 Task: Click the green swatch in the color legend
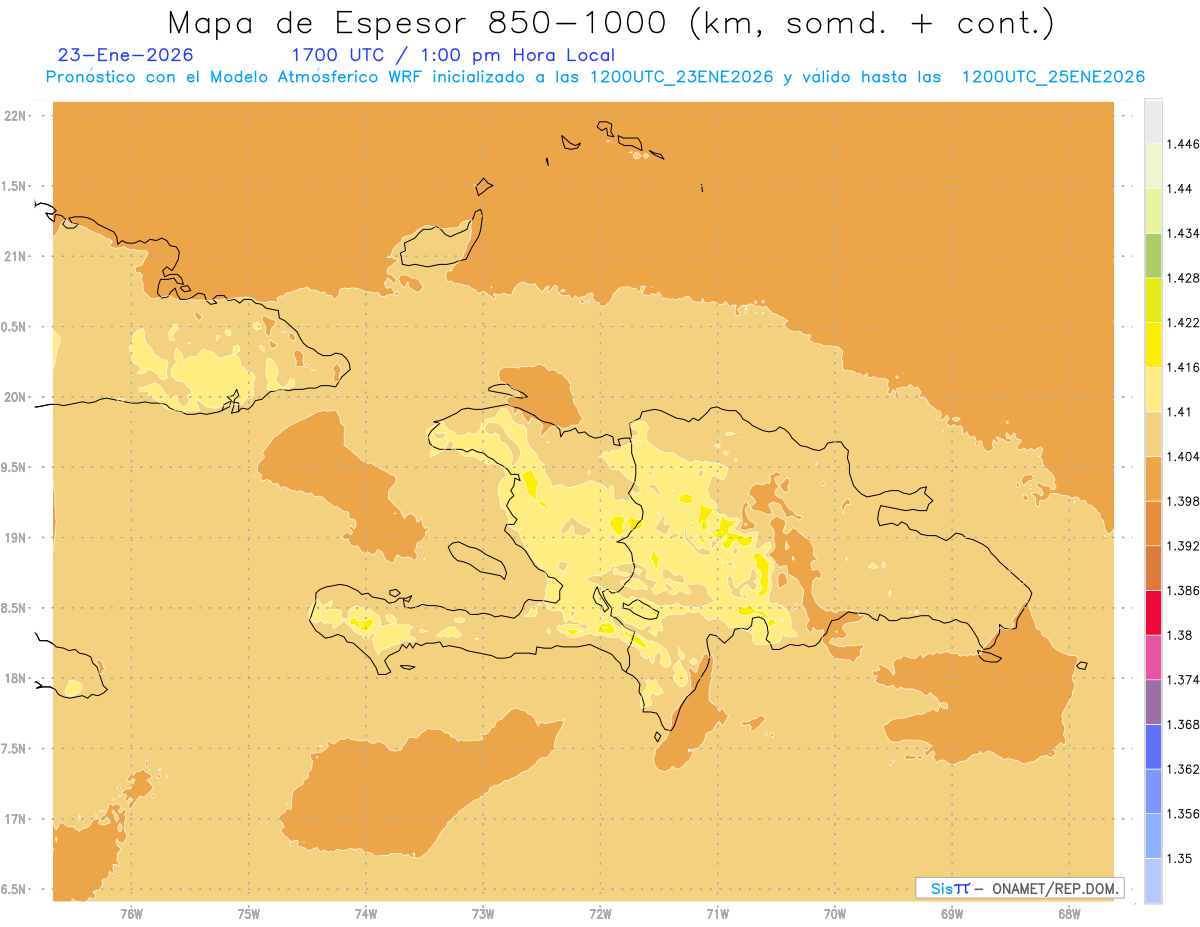point(1153,255)
